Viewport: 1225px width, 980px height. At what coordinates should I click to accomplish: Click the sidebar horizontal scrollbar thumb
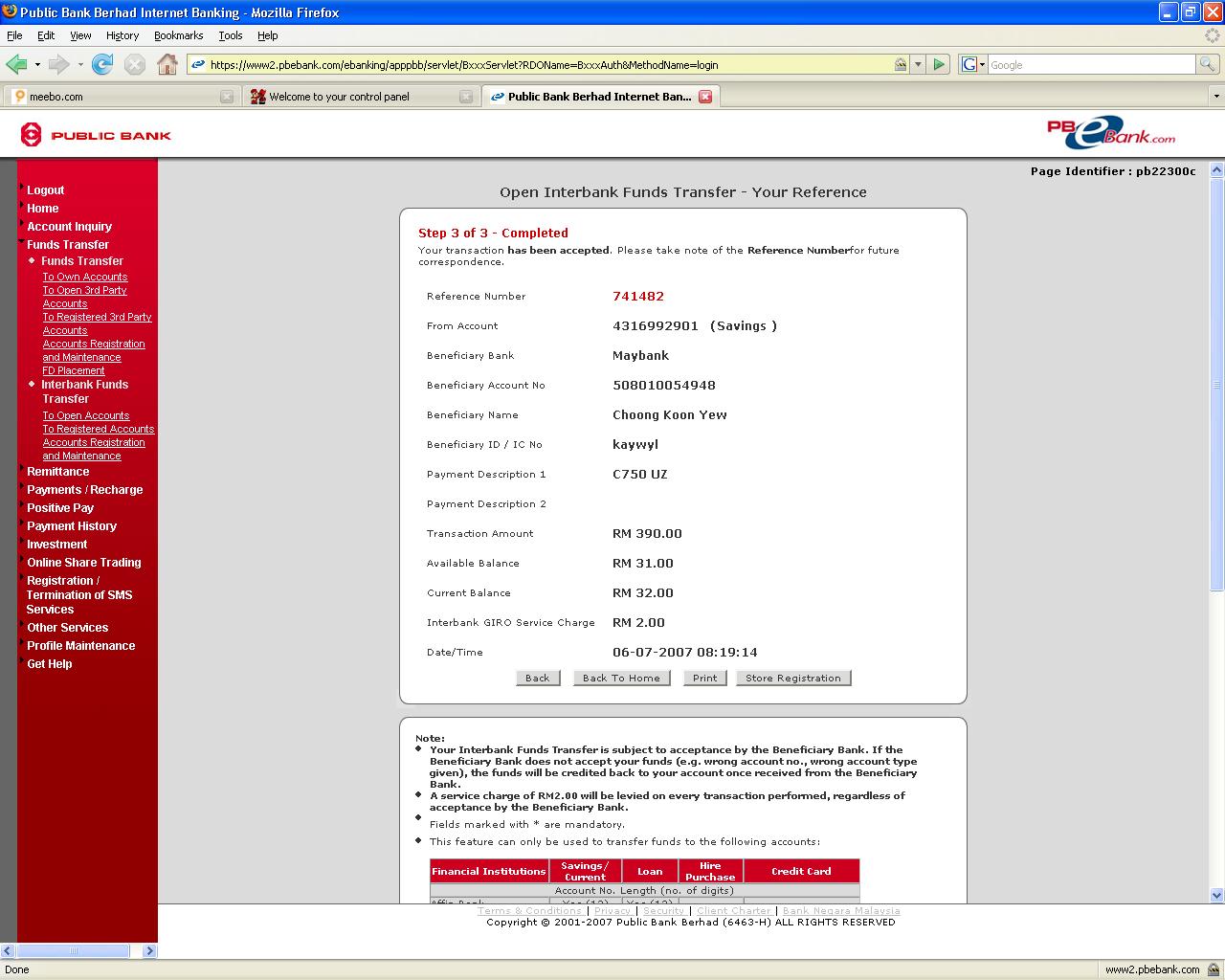click(x=73, y=951)
